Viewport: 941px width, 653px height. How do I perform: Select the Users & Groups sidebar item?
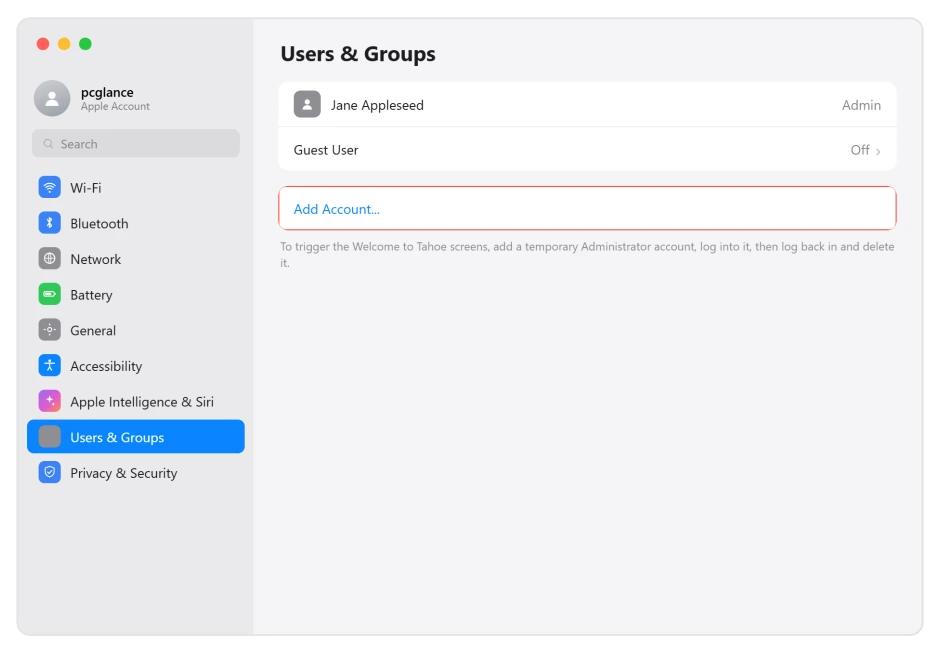pyautogui.click(x=136, y=437)
